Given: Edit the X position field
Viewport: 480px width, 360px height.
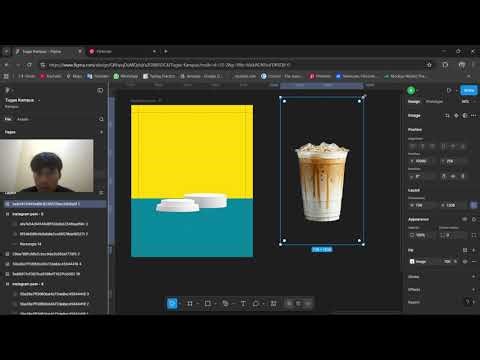Looking at the screenshot, I should pyautogui.click(x=422, y=161).
